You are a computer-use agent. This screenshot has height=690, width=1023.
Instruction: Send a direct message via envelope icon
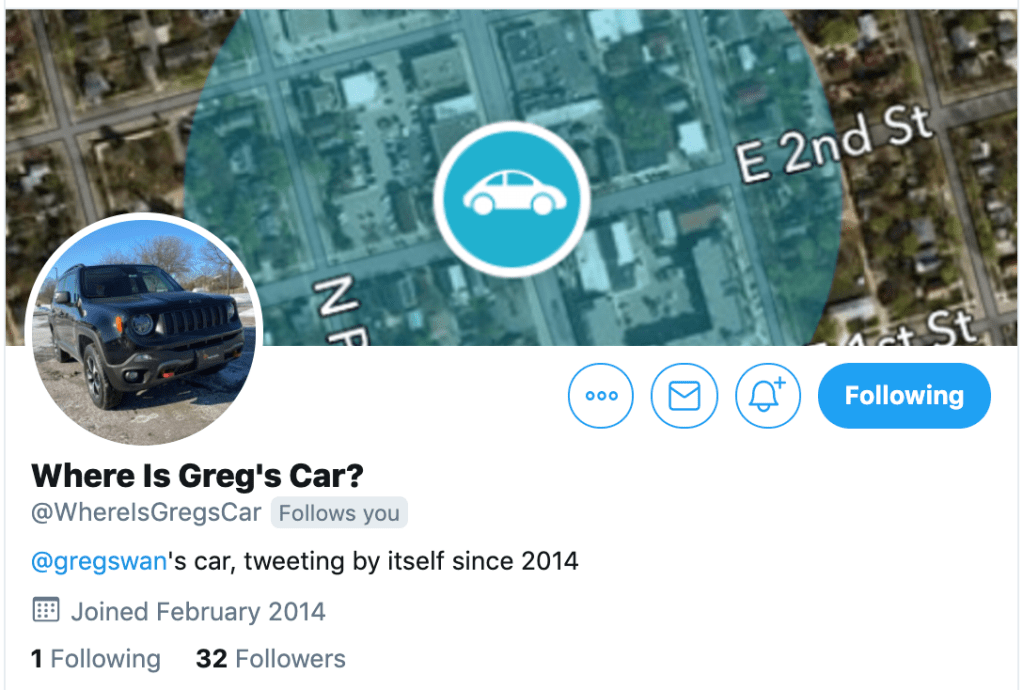(684, 396)
